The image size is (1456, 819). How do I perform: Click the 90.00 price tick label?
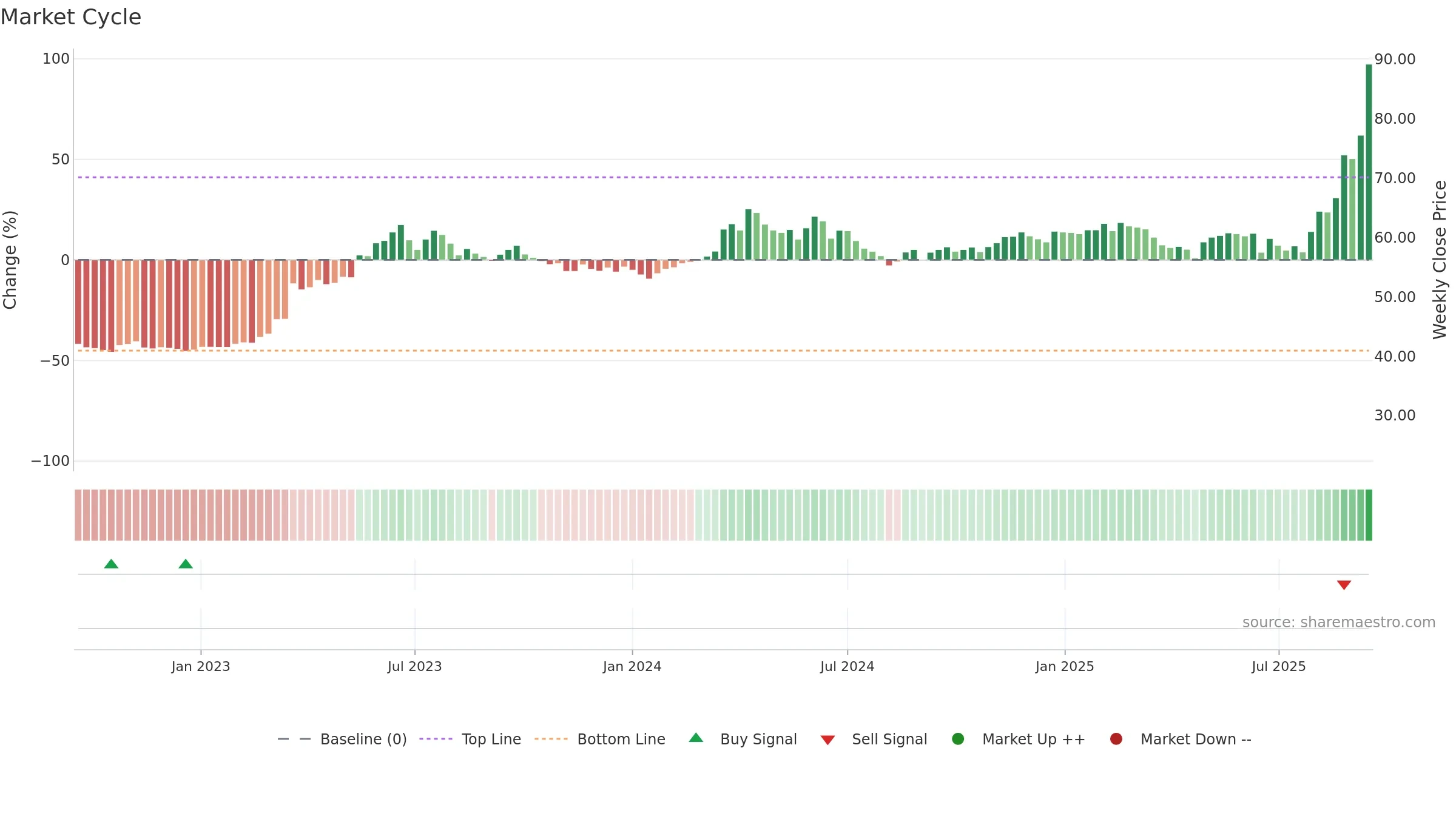pyautogui.click(x=1395, y=59)
